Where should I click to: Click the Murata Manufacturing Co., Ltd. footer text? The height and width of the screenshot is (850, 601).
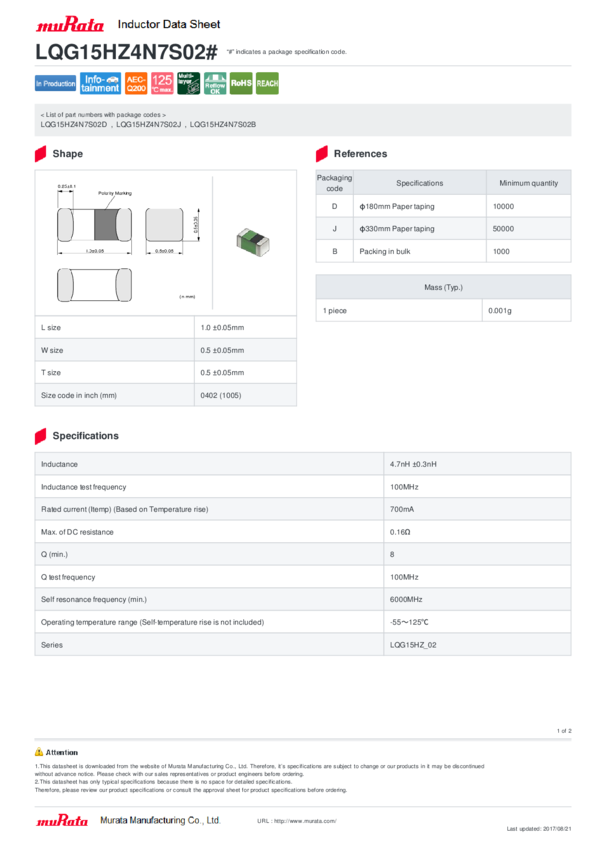(x=160, y=821)
